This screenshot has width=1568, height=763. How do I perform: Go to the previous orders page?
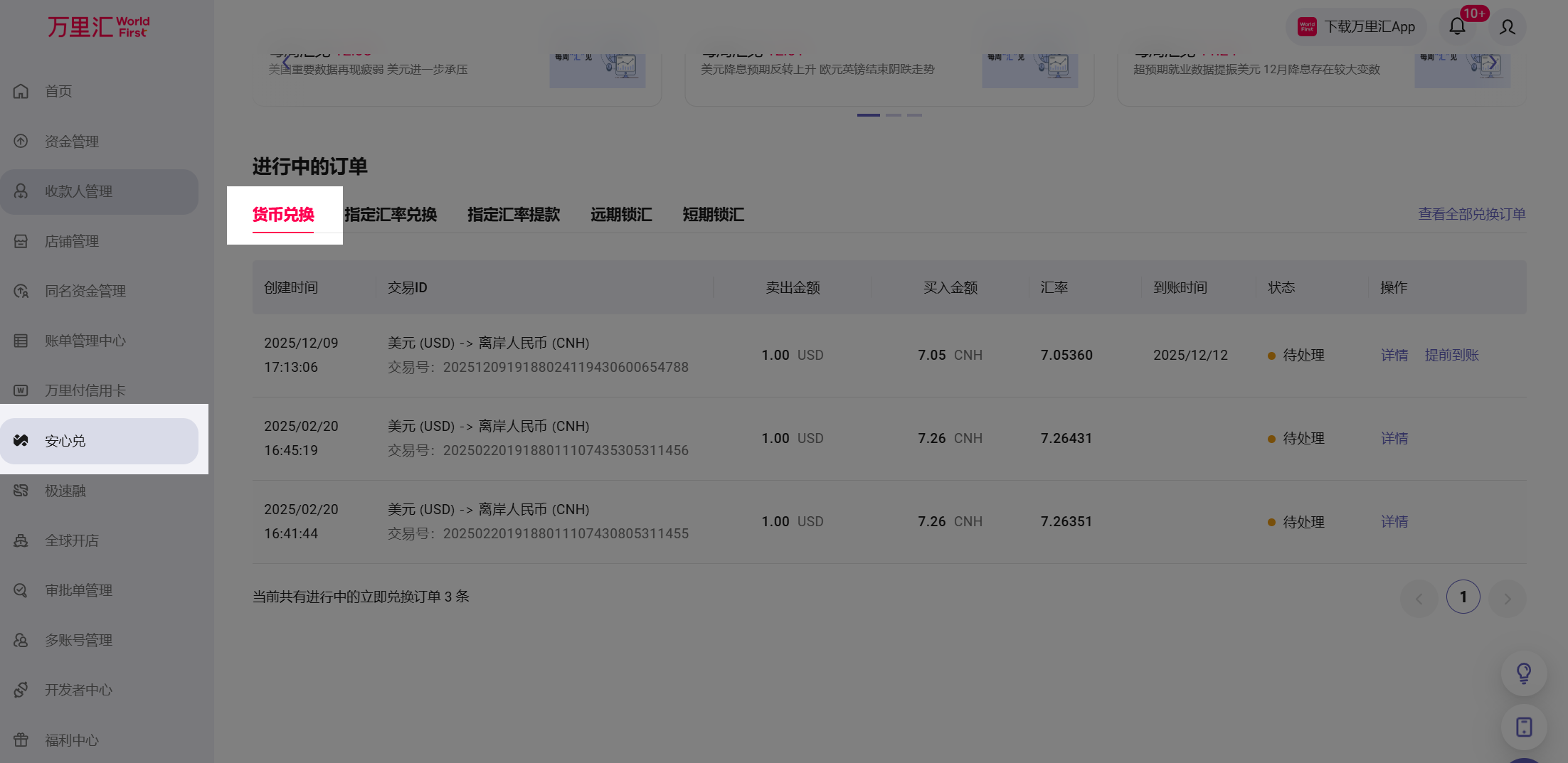1419,597
